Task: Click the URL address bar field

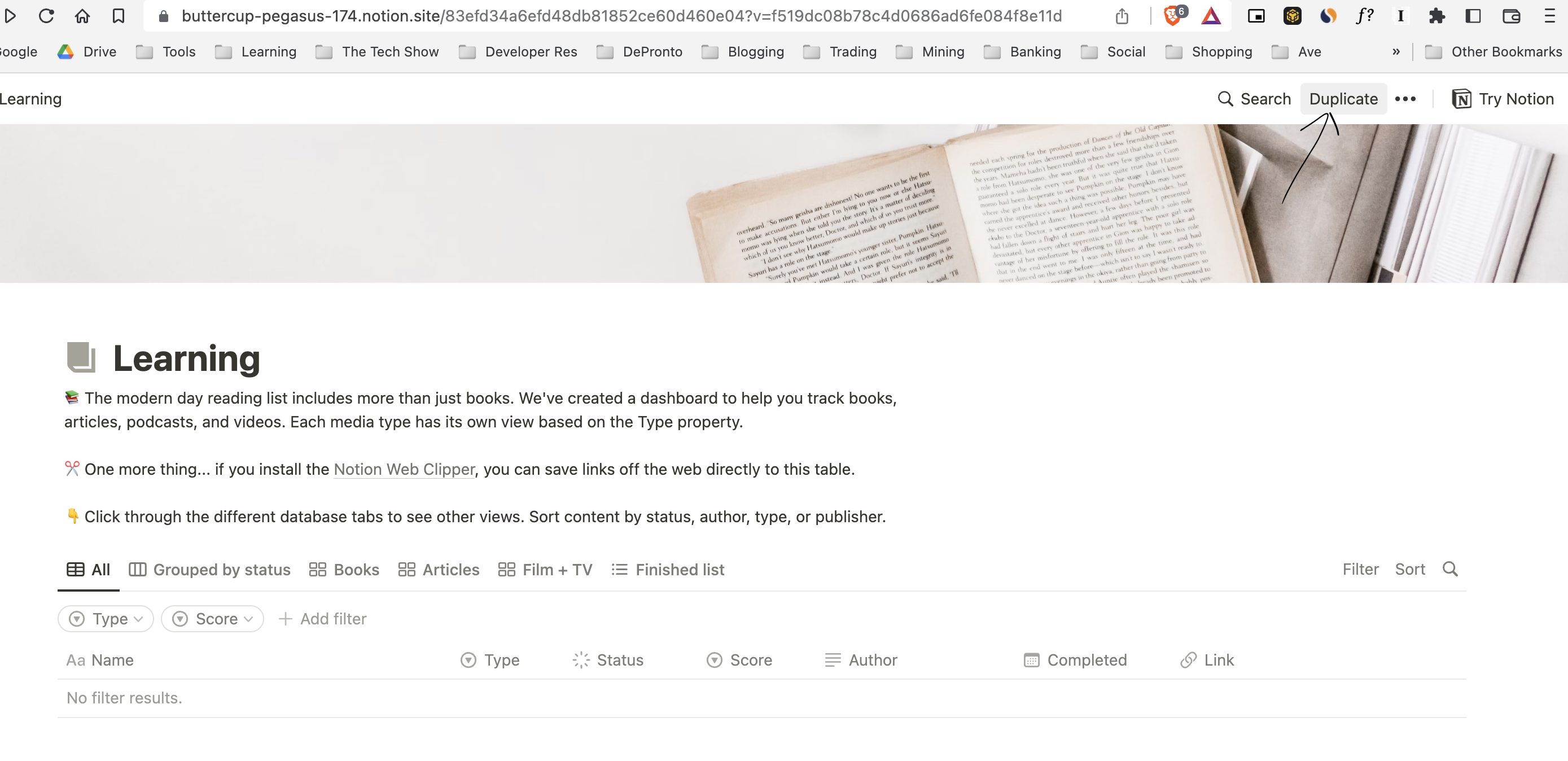Action: 621,16
